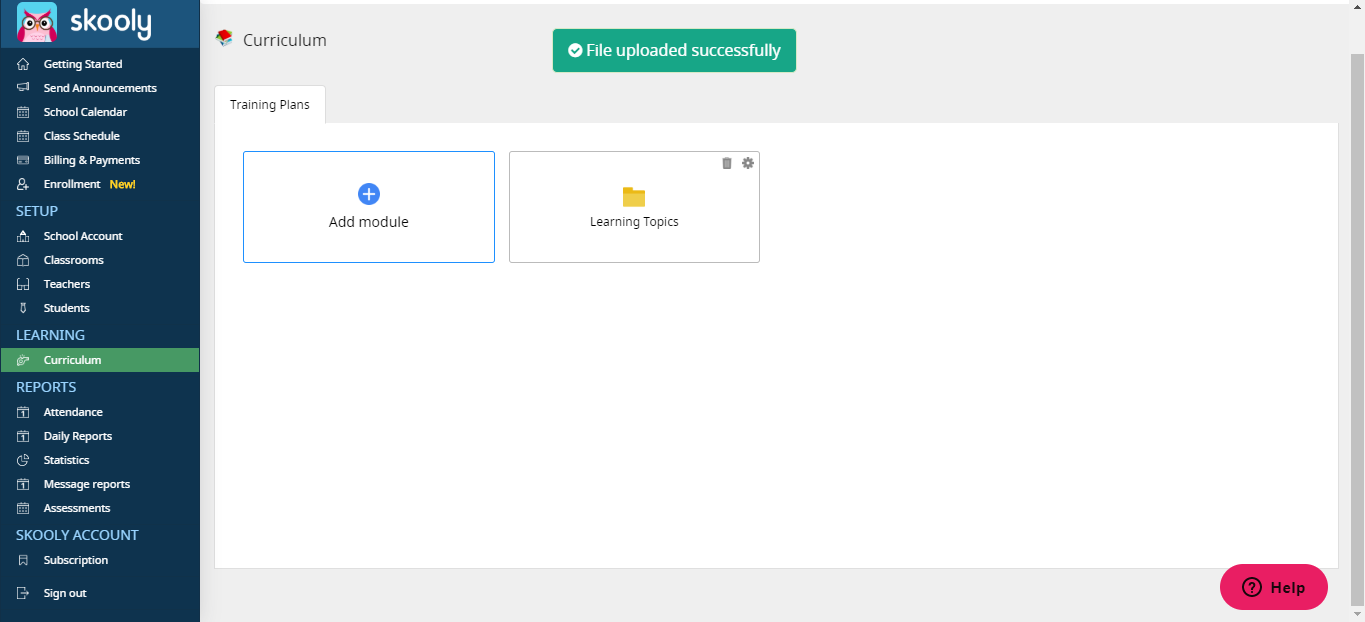Click the Billing & Payments card icon

(x=23, y=160)
